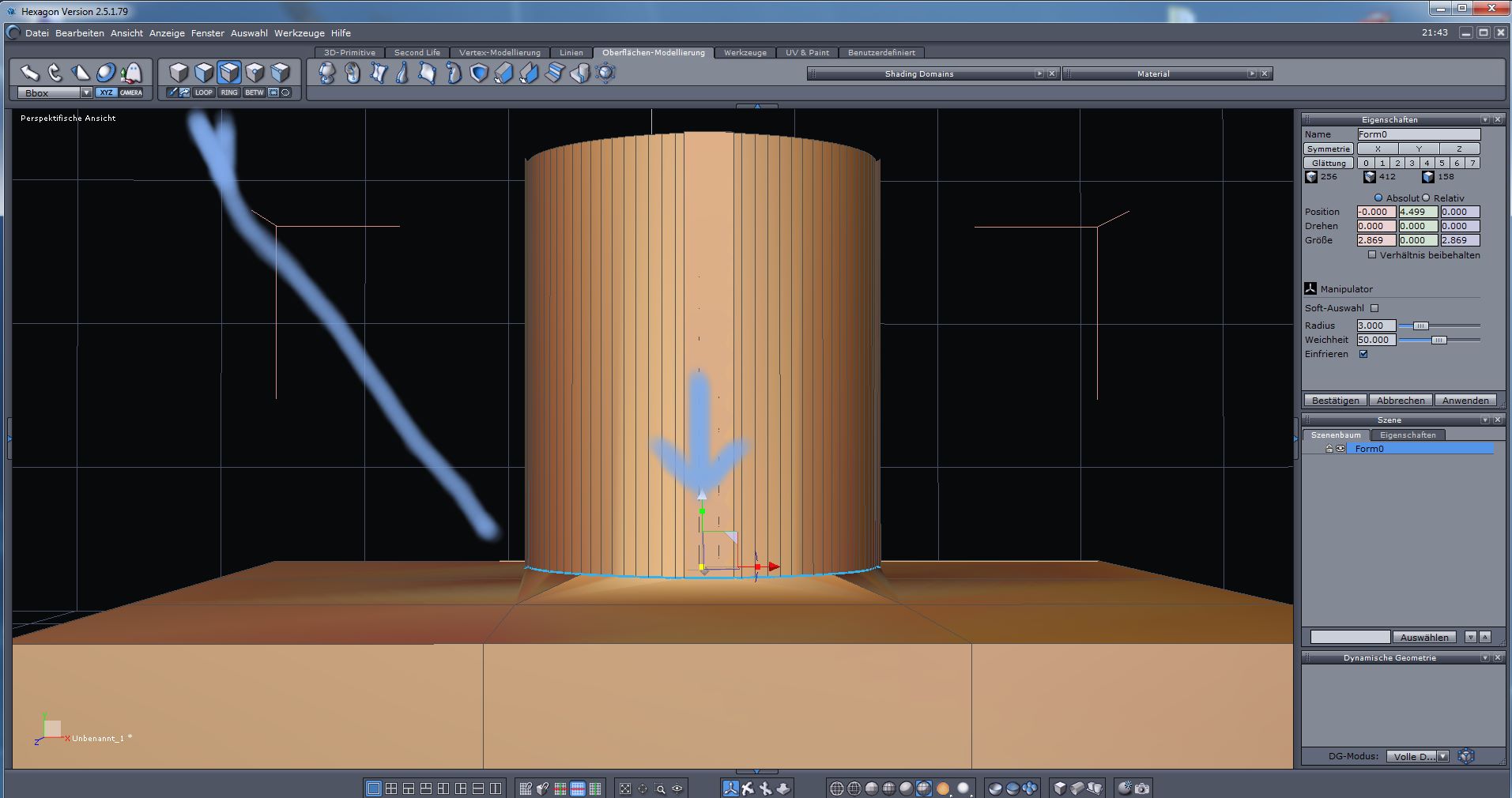
Task: Activate the ghost-shaped snap/align tool
Action: point(131,73)
